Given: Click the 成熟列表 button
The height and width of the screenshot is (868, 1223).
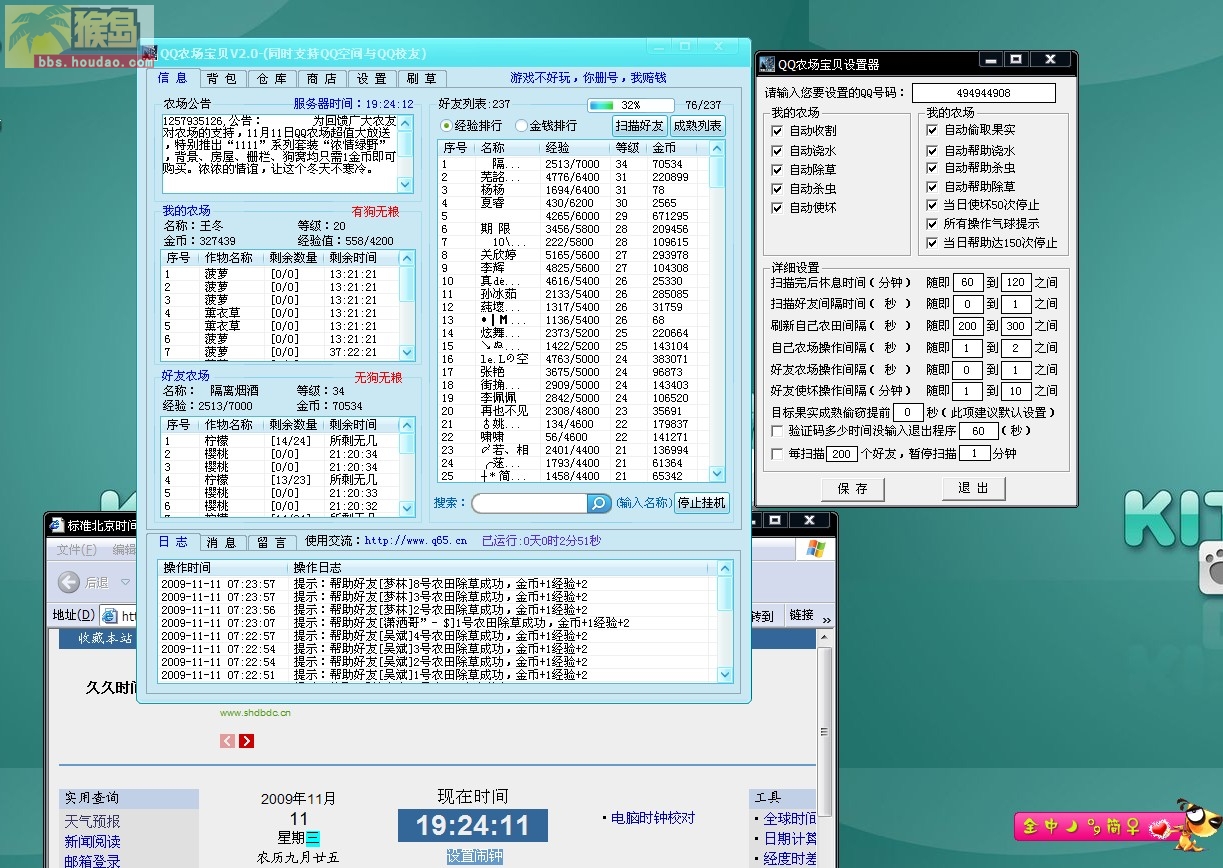Looking at the screenshot, I should coord(697,126).
